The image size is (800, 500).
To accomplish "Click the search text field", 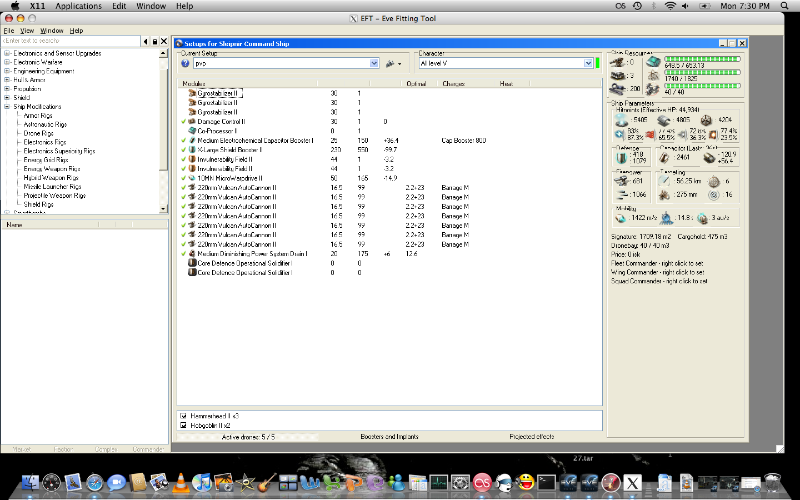I will (71, 41).
